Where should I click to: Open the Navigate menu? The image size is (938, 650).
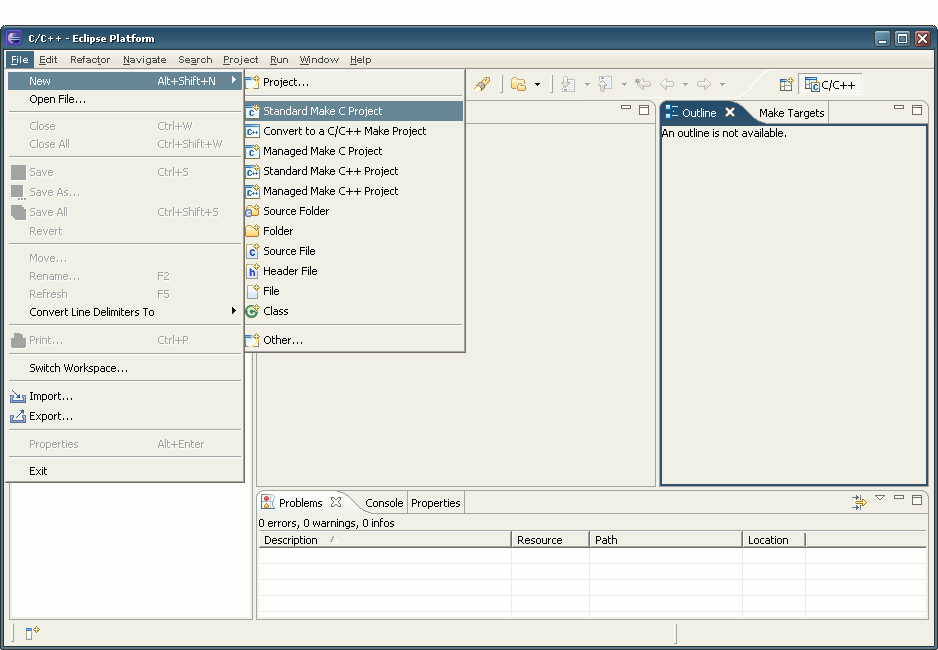144,60
